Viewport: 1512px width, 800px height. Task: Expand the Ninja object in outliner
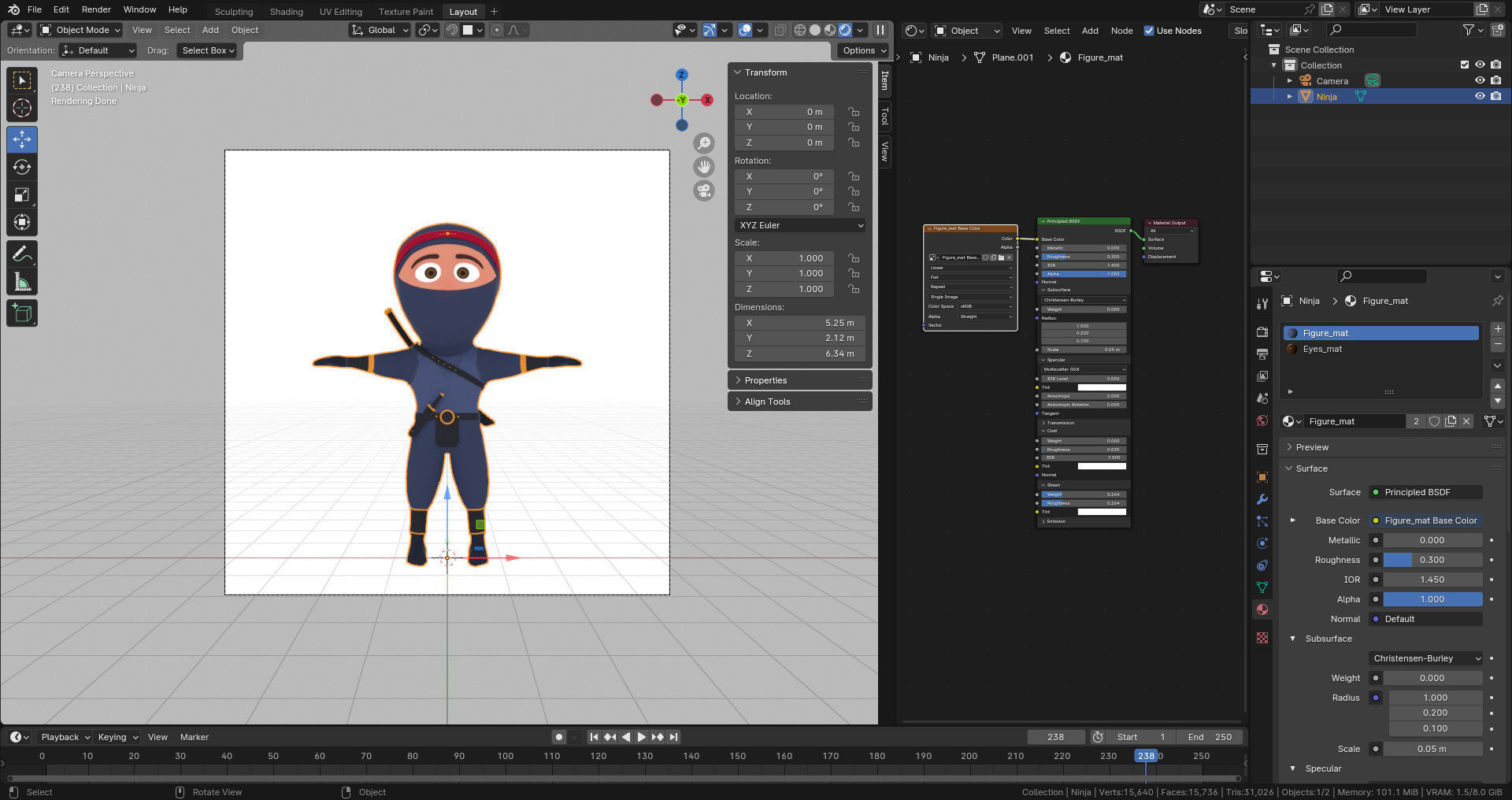click(x=1290, y=96)
